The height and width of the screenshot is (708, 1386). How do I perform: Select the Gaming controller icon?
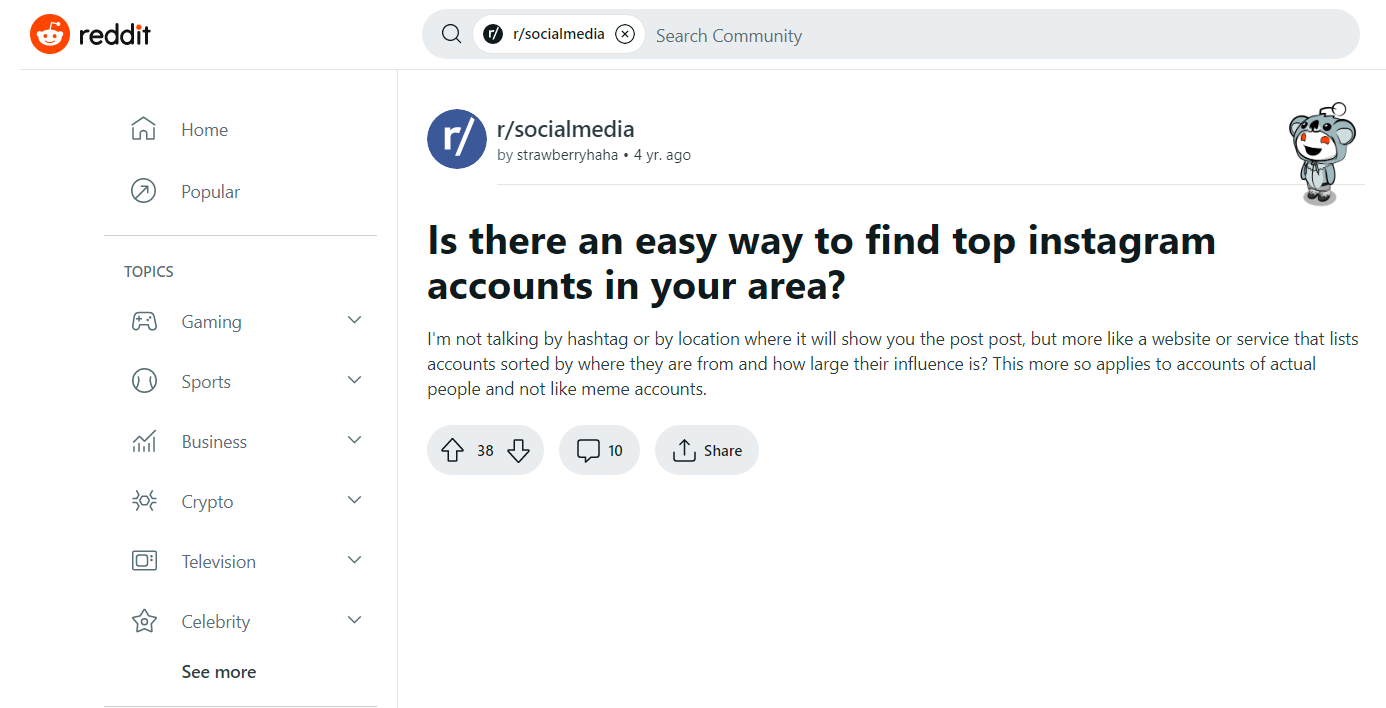pyautogui.click(x=144, y=320)
